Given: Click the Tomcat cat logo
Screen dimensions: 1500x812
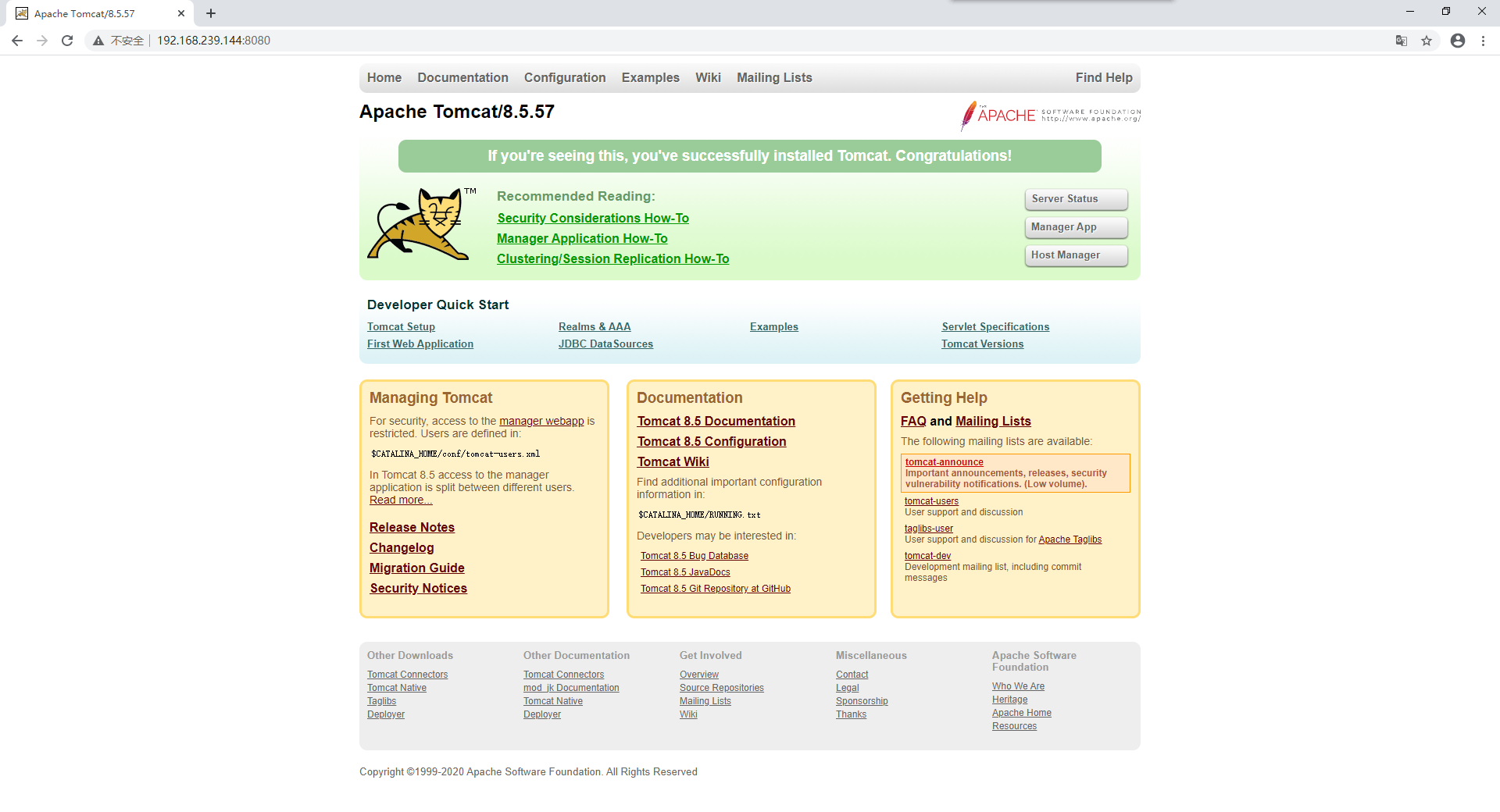Looking at the screenshot, I should coord(422,223).
